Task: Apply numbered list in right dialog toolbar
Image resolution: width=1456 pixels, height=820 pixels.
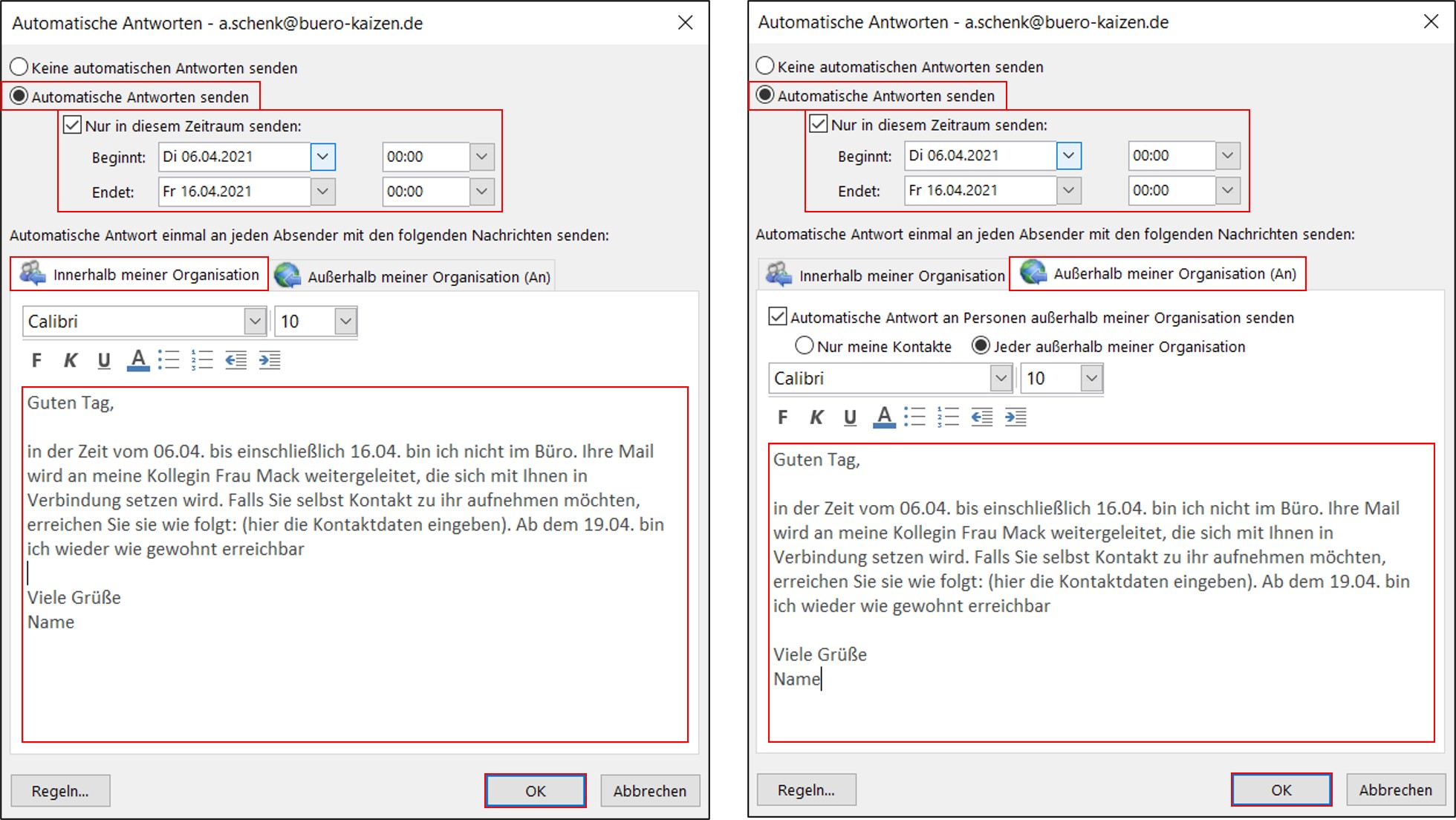Action: click(948, 417)
